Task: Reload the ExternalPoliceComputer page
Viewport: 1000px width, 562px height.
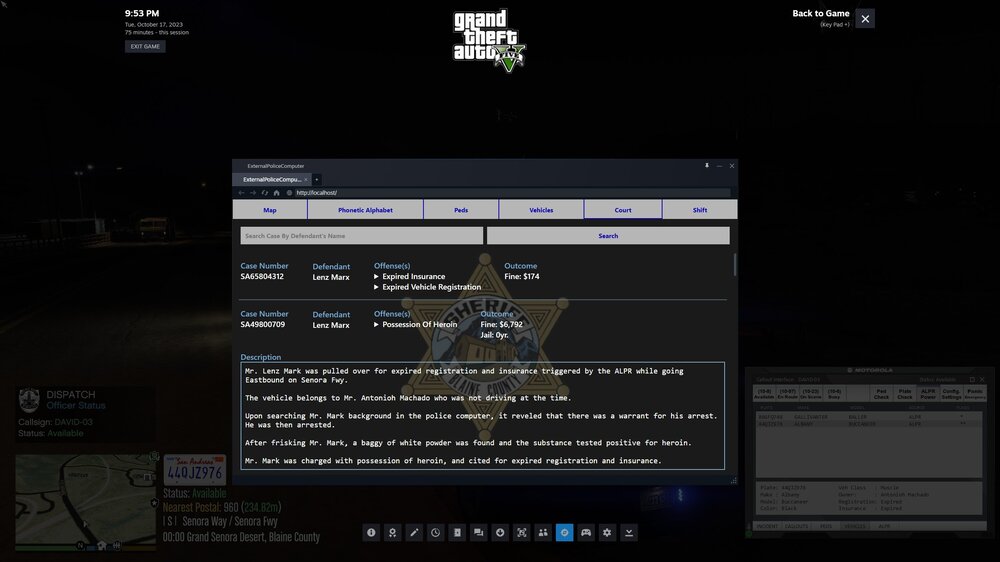Action: coord(265,193)
